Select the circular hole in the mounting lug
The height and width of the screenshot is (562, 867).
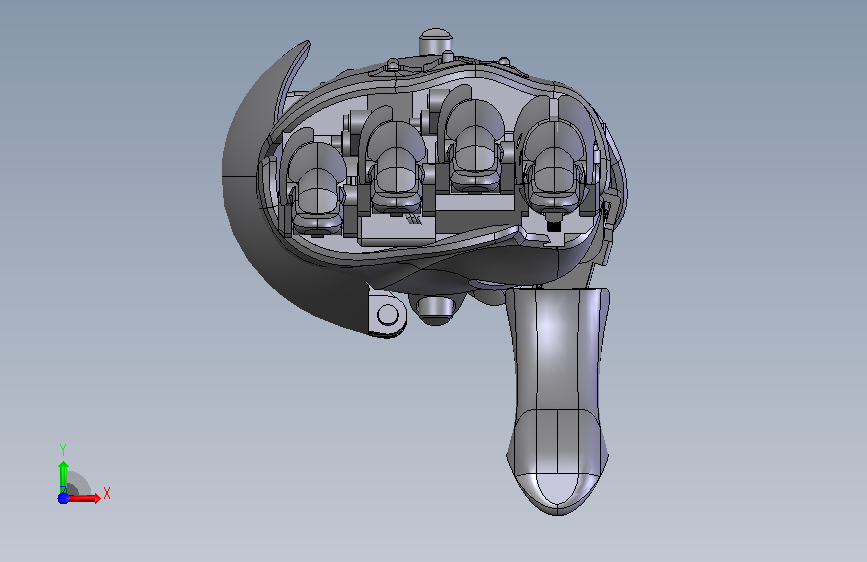tap(387, 315)
